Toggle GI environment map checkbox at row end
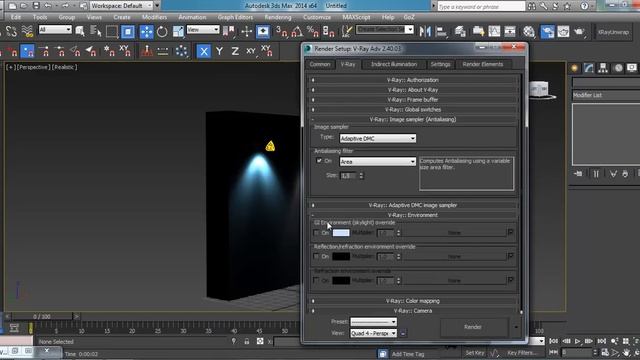The width and height of the screenshot is (640, 360). 510,232
